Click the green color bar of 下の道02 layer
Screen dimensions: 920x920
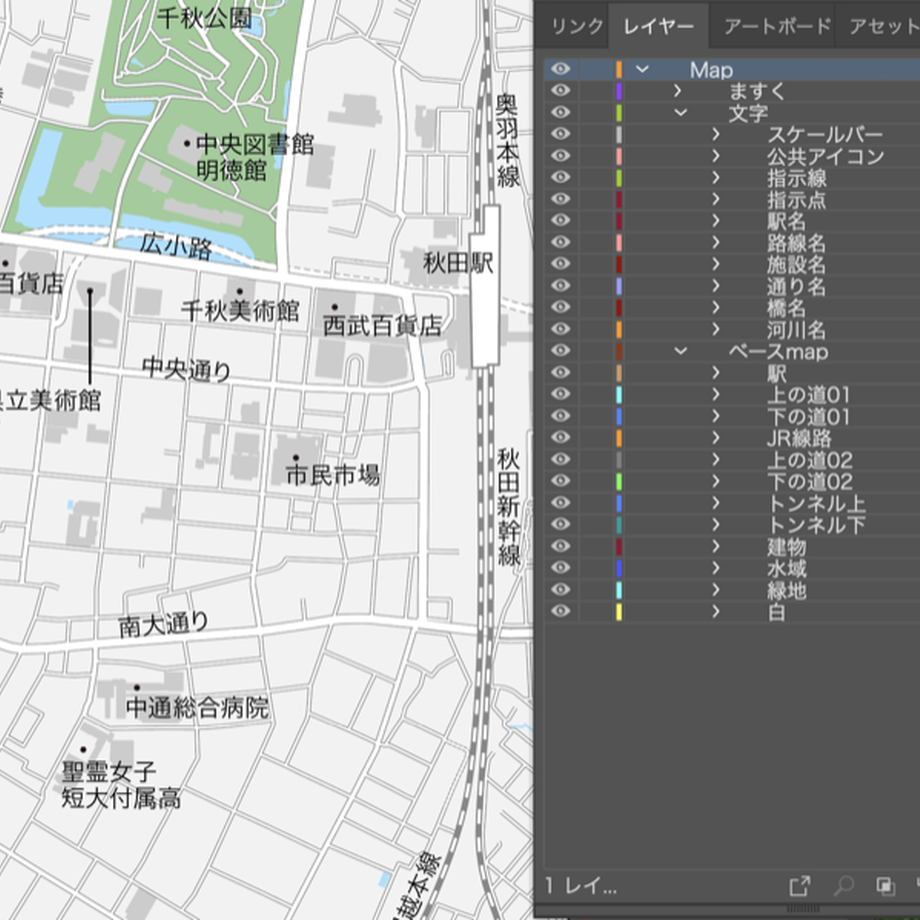coord(619,481)
